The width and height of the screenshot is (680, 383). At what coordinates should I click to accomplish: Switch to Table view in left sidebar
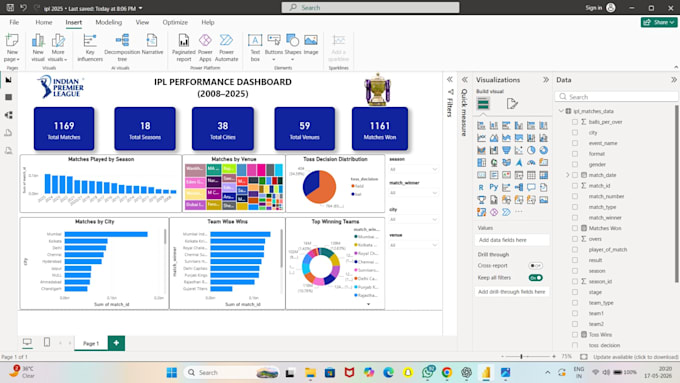(8, 97)
